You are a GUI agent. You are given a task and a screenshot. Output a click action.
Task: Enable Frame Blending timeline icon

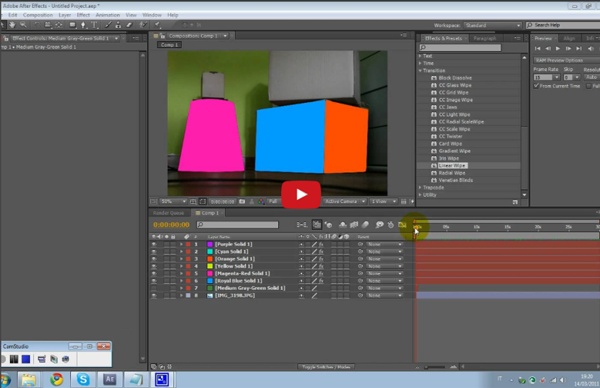click(x=354, y=225)
